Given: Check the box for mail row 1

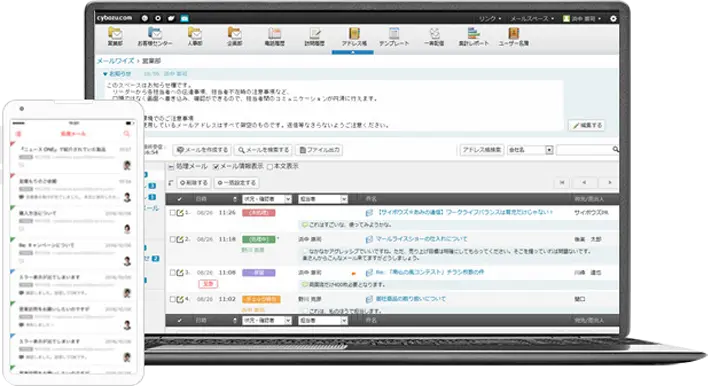Looking at the screenshot, I should click(x=172, y=212).
